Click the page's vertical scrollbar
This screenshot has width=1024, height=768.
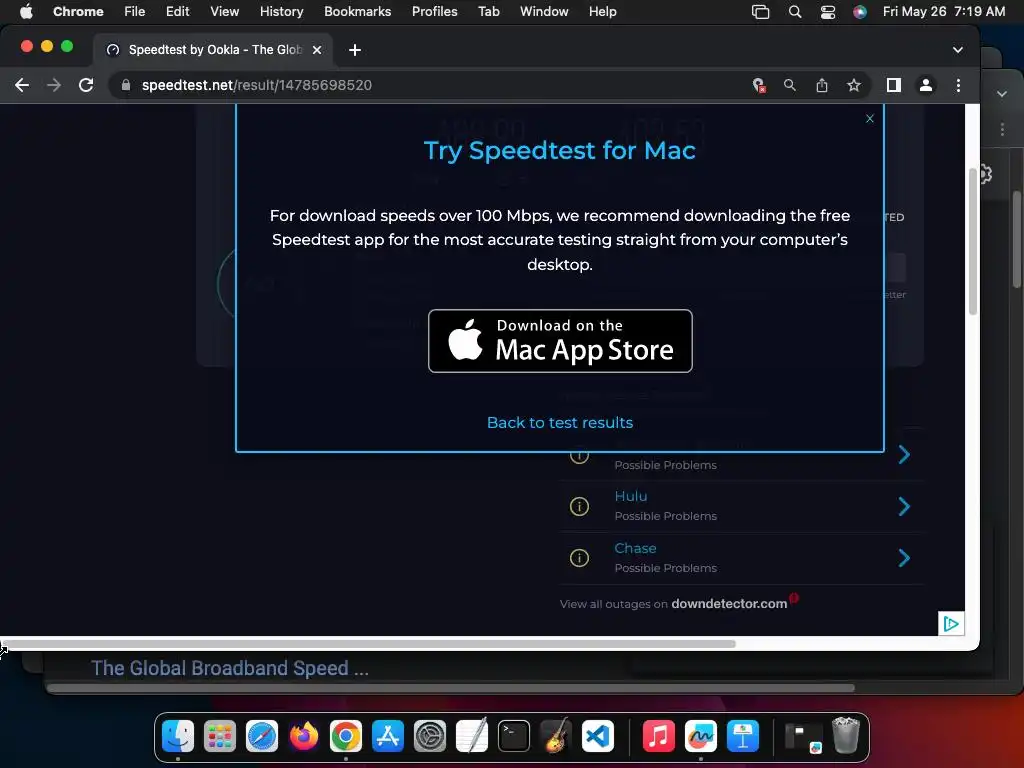(972, 242)
